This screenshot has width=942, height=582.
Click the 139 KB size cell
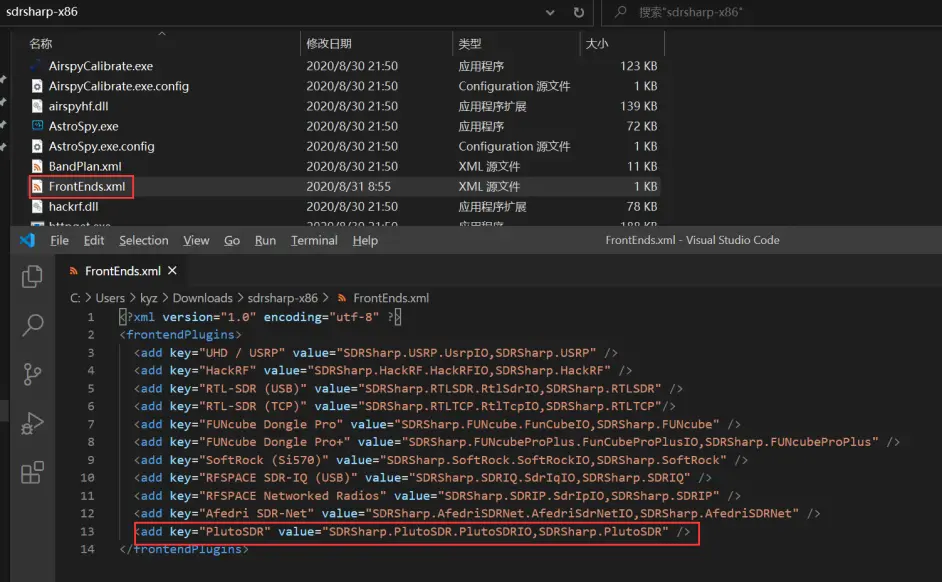tap(639, 106)
